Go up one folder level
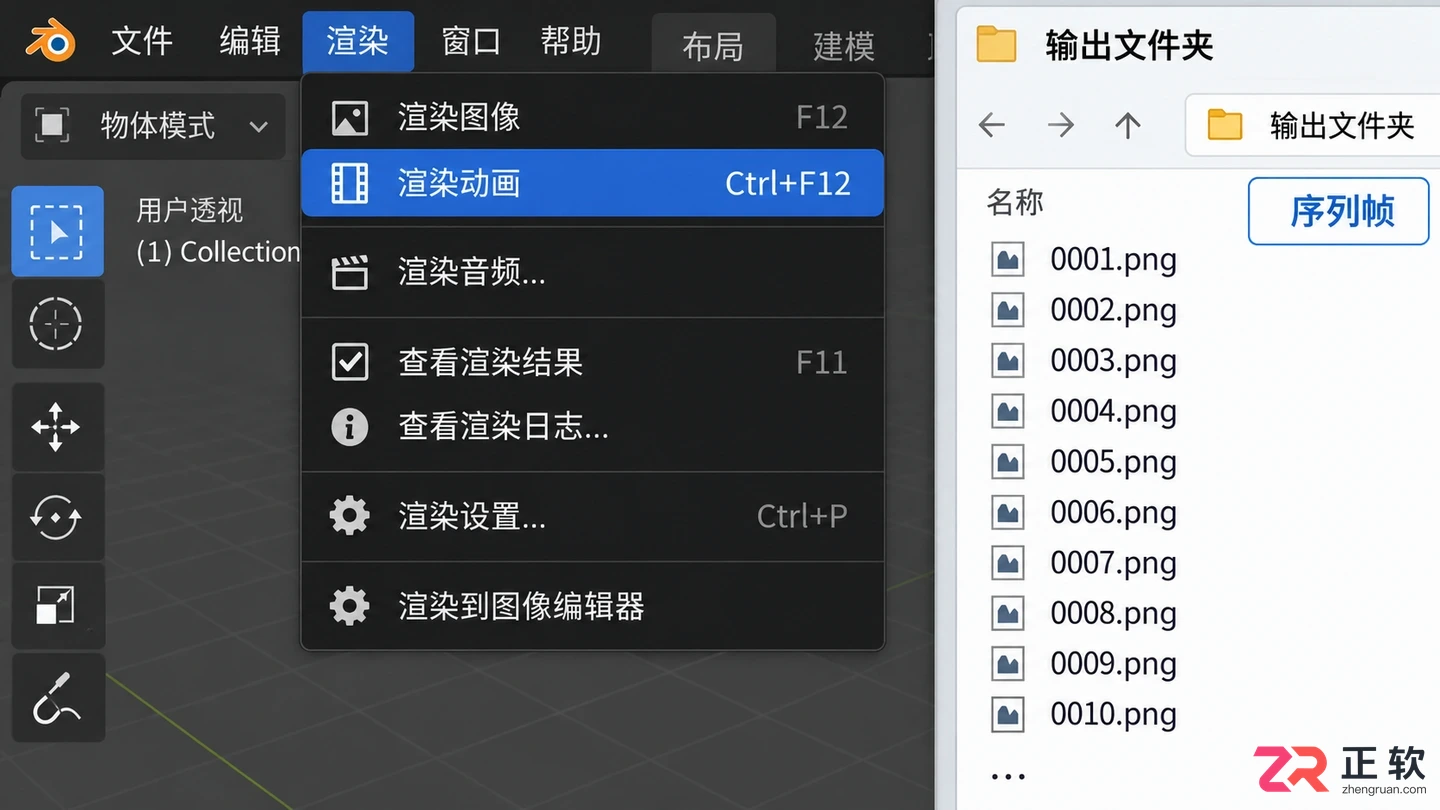Image resolution: width=1440 pixels, height=810 pixels. tap(1128, 125)
